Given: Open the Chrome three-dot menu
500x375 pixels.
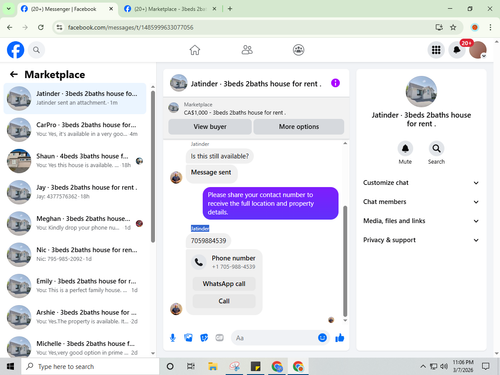Looking at the screenshot, I should coord(490,27).
